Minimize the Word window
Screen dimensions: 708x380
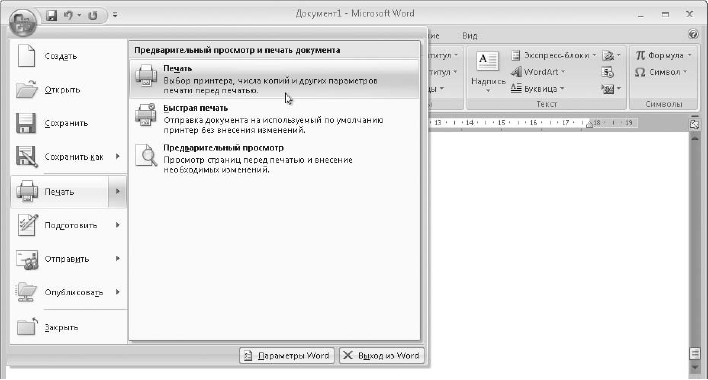[641, 15]
